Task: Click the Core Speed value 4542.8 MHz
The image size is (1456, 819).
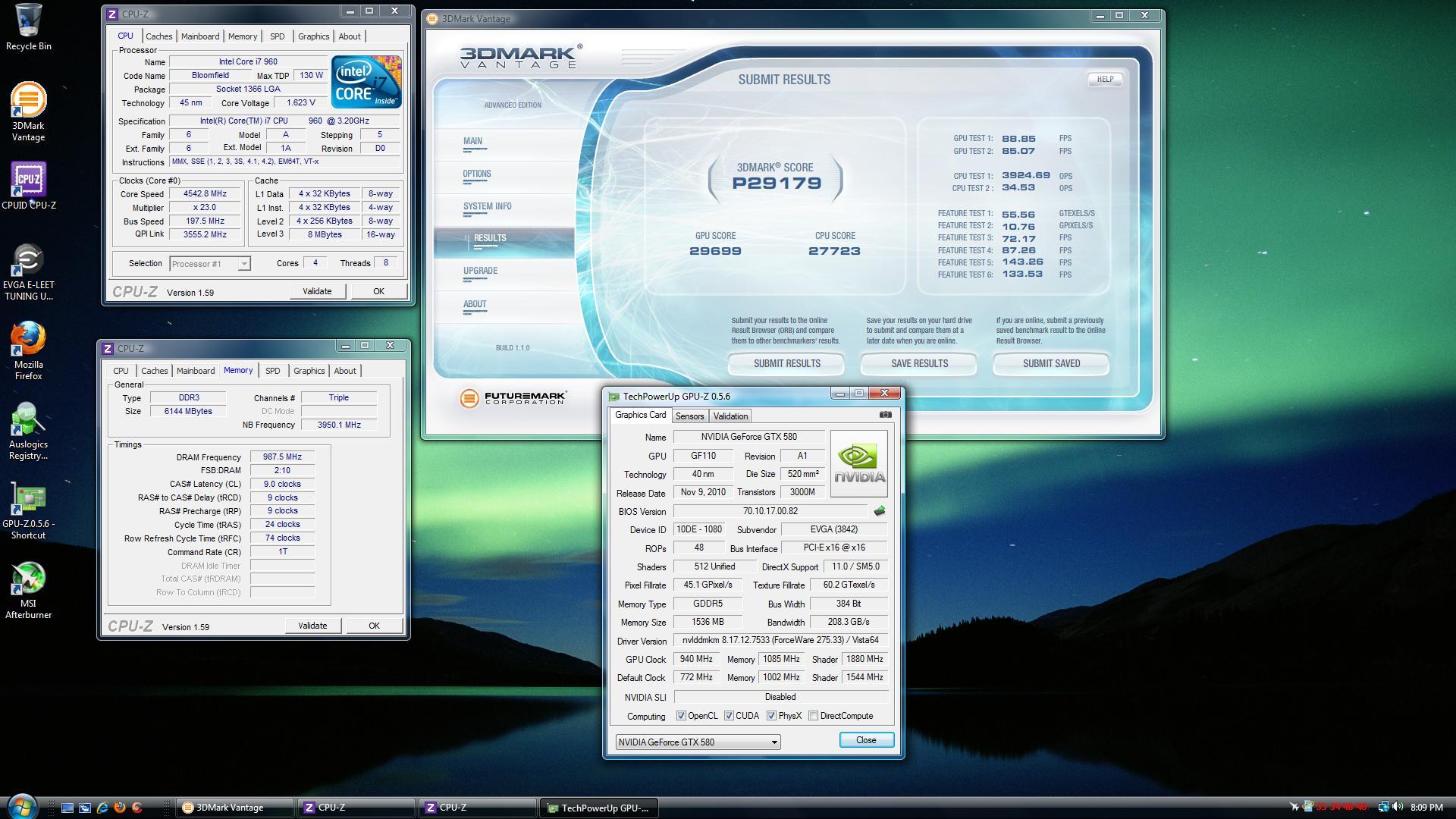Action: pyautogui.click(x=205, y=194)
